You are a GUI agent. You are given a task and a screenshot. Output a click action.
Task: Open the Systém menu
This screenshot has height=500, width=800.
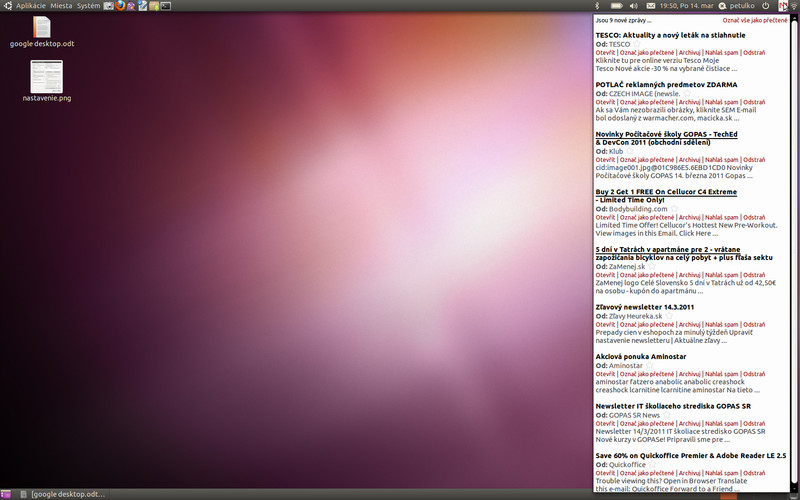pyautogui.click(x=88, y=6)
